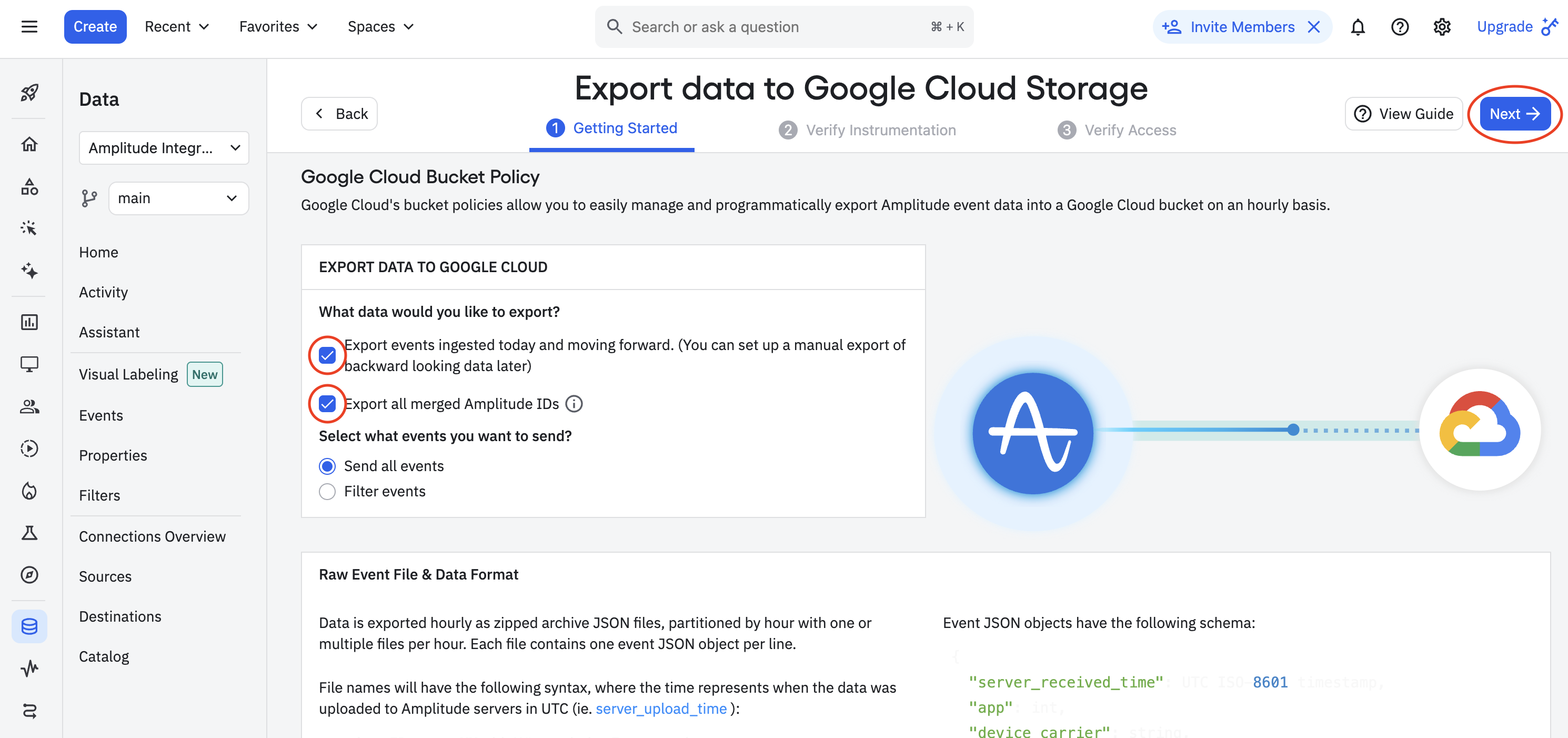Screen dimensions: 1568x738
Task: Expand the Amplitude Integr... project dropdown
Action: pos(164,148)
